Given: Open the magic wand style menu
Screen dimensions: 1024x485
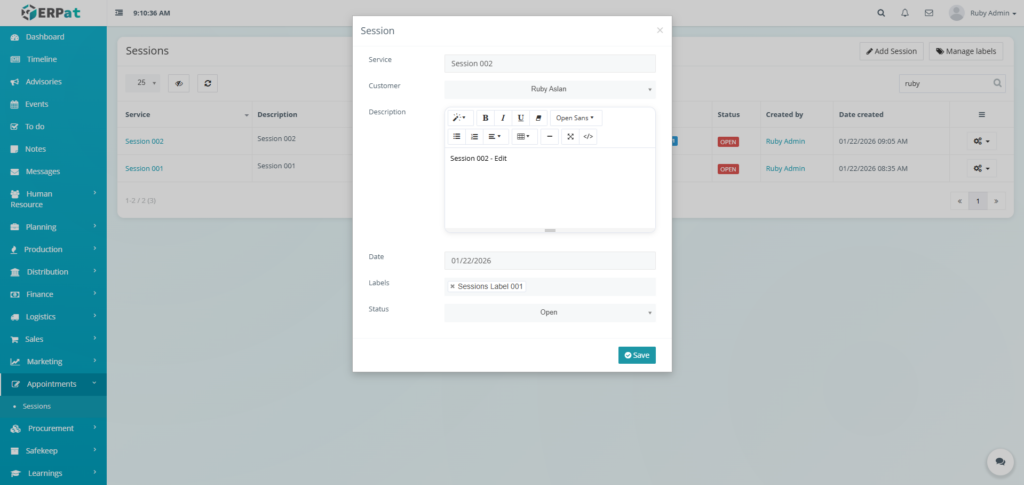Looking at the screenshot, I should tap(460, 118).
